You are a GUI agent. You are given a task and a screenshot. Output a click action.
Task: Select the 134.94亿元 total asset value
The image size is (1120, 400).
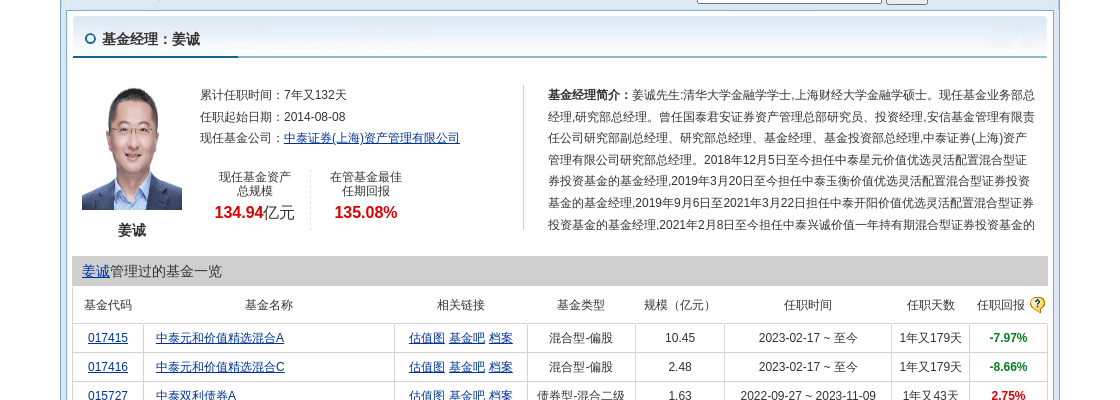tap(254, 213)
